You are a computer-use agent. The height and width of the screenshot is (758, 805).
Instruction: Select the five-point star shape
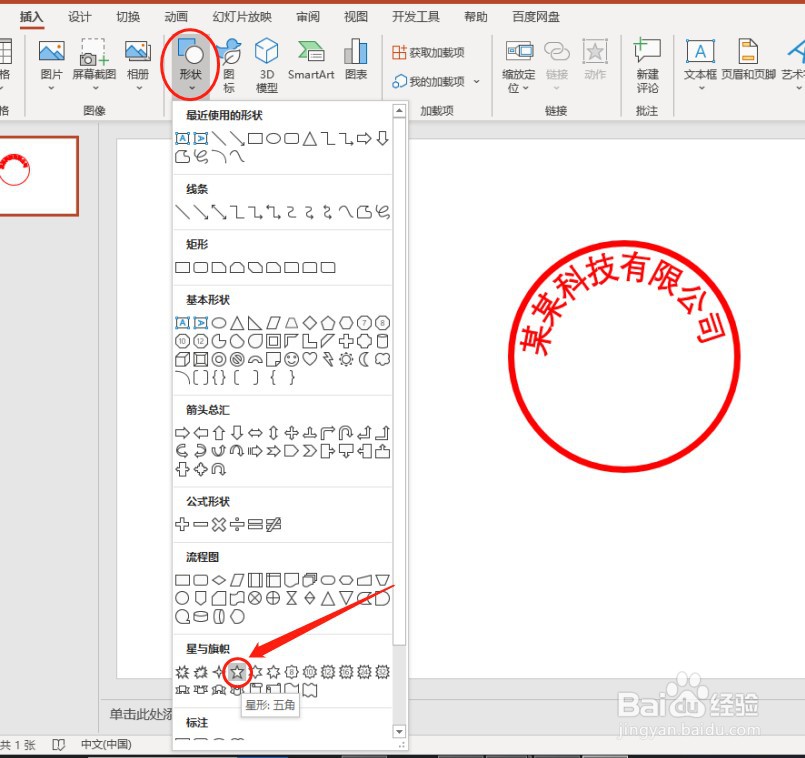237,671
